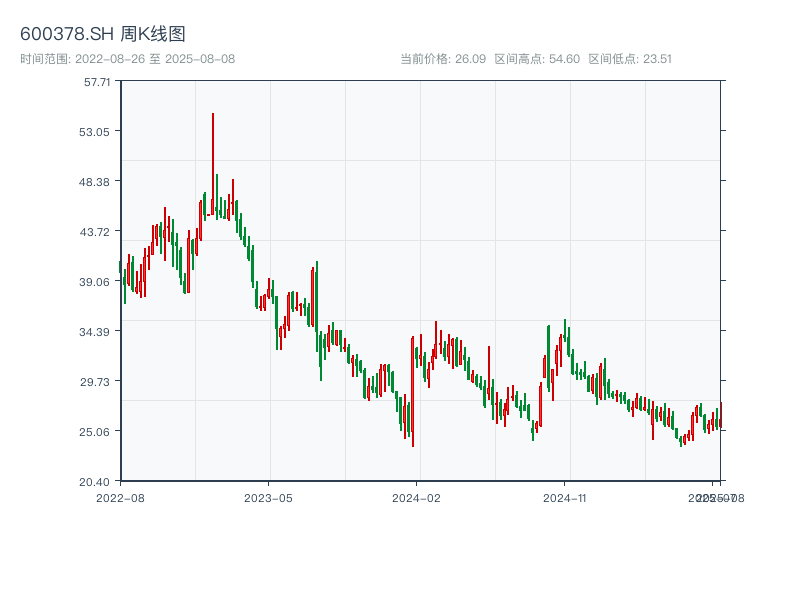Viewport: 800px width, 600px height.
Task: Select the 34.39 price axis label
Action: coord(97,332)
